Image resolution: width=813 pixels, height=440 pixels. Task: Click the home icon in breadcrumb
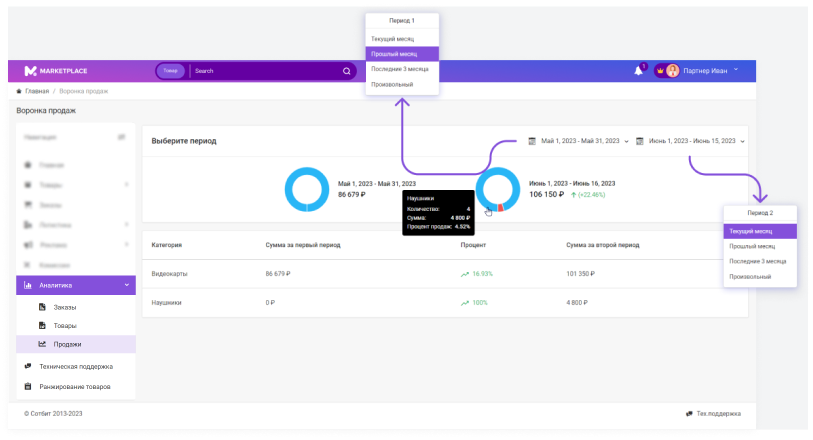(x=20, y=91)
